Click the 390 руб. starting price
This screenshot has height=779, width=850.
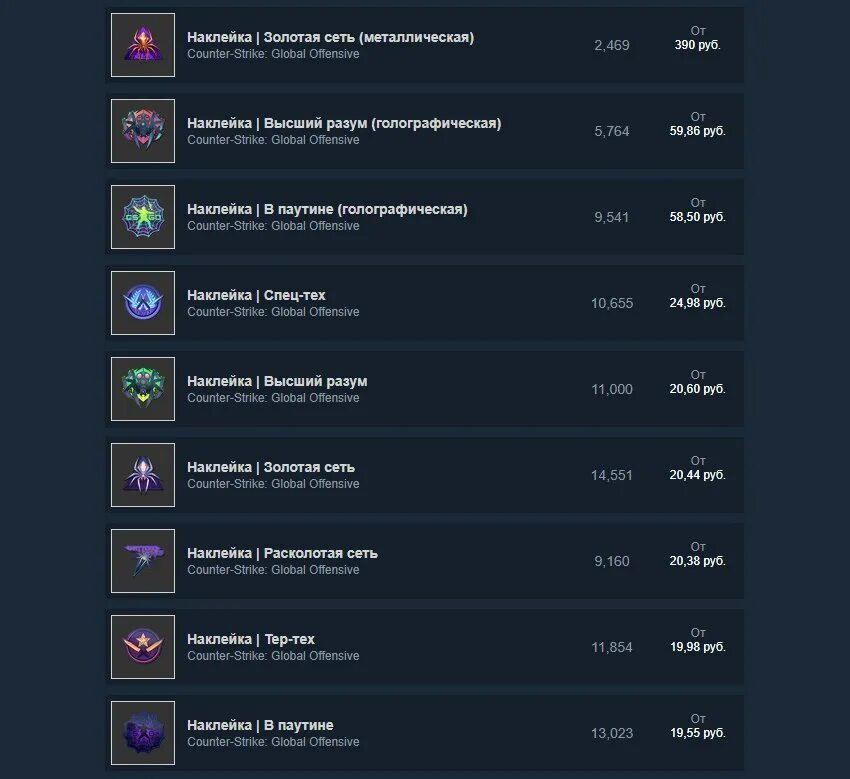[x=698, y=45]
